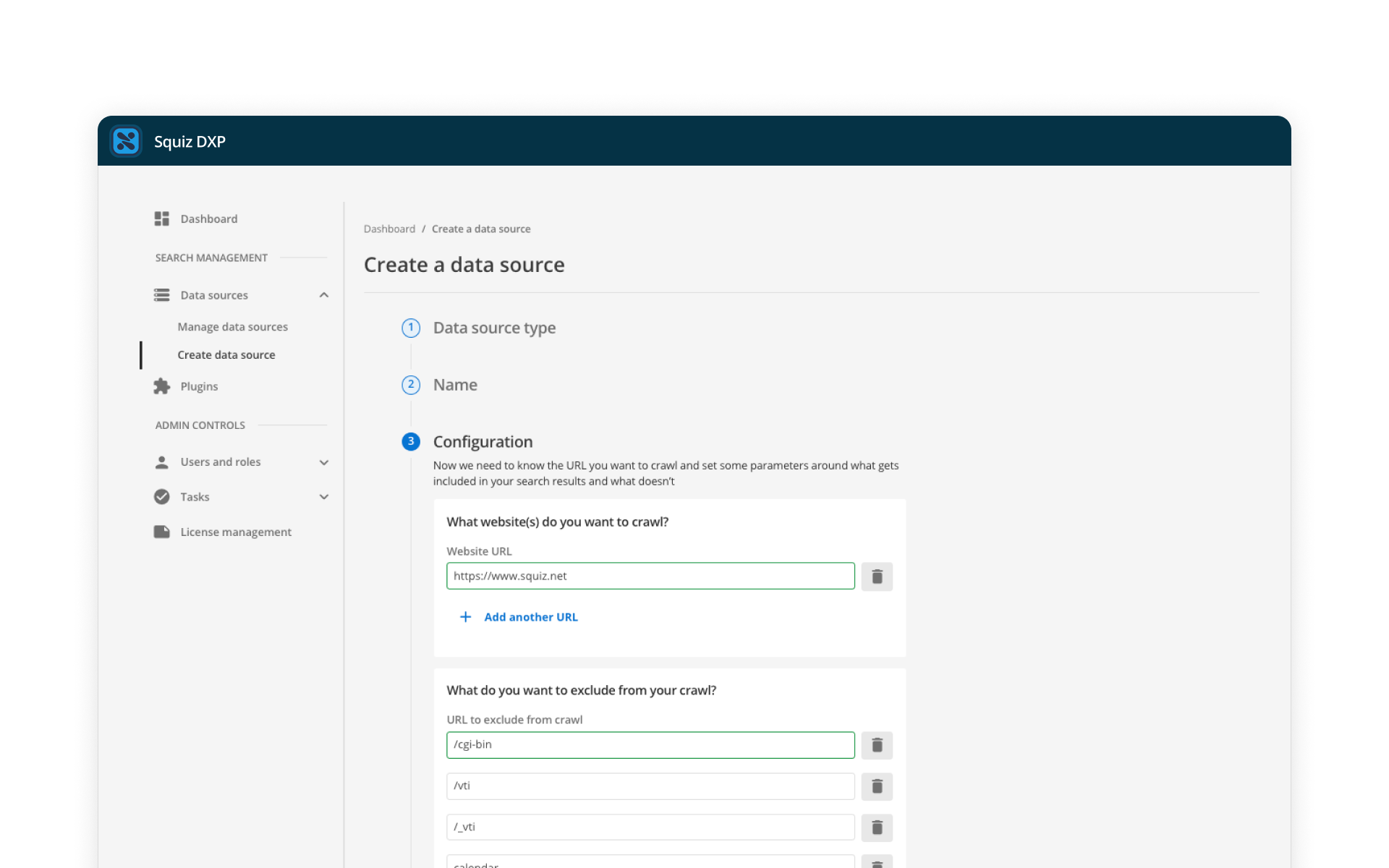Click the Create a data source breadcrumb
This screenshot has height=868, width=1389.
pyautogui.click(x=481, y=229)
